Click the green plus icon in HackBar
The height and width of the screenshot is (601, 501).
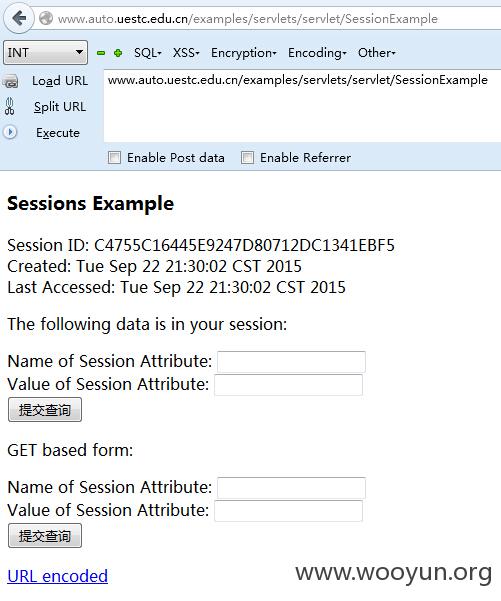(118, 53)
